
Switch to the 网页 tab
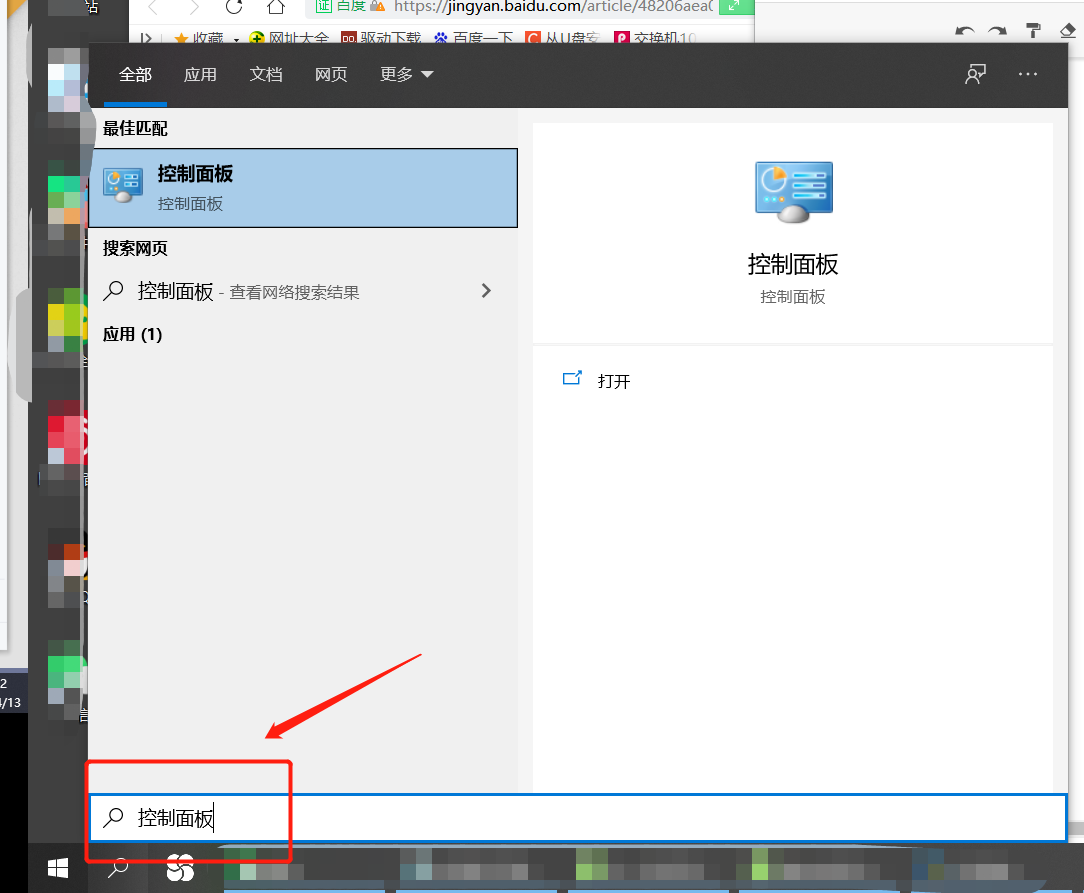pos(331,73)
